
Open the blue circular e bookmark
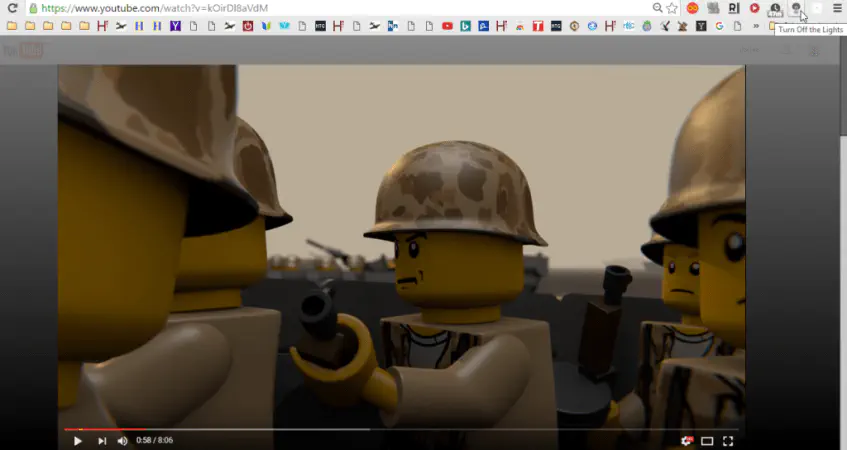click(x=592, y=26)
